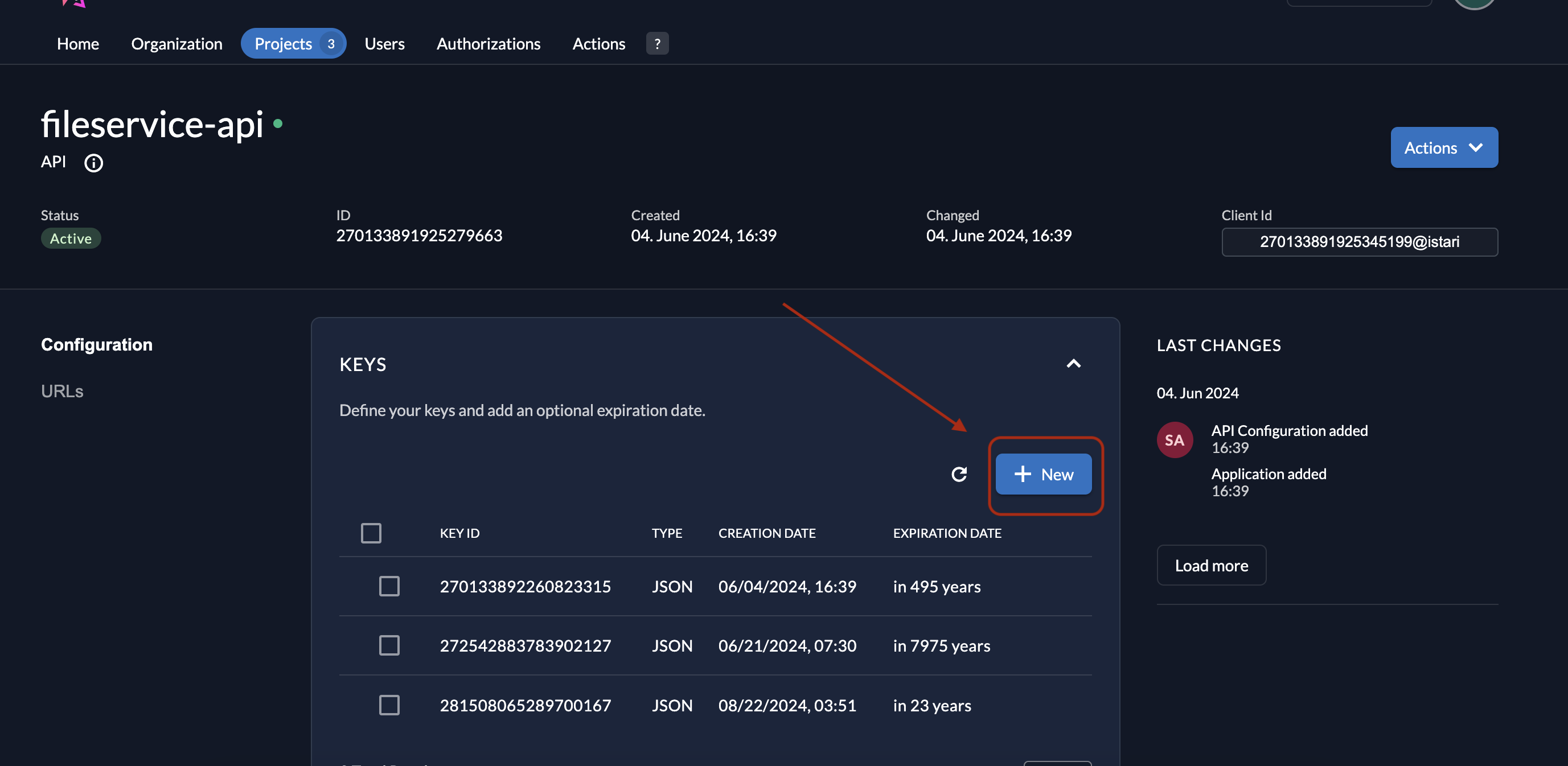Click the Client Id field
Viewport: 1568px width, 766px height.
coord(1358,242)
